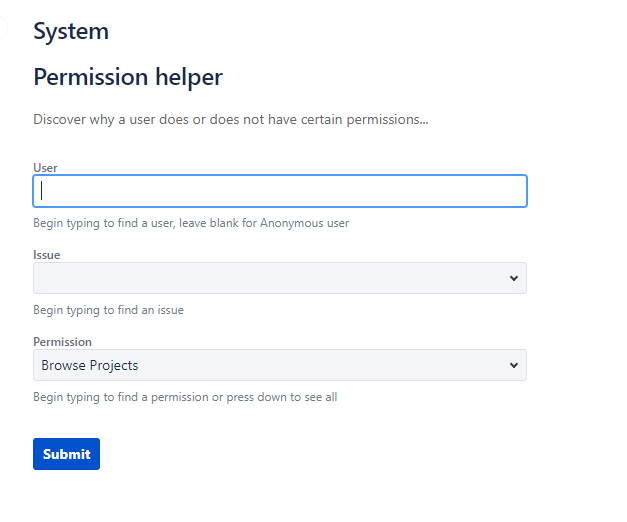The width and height of the screenshot is (627, 522).
Task: Click the partial circle icon beside System
Action: [x=3, y=29]
